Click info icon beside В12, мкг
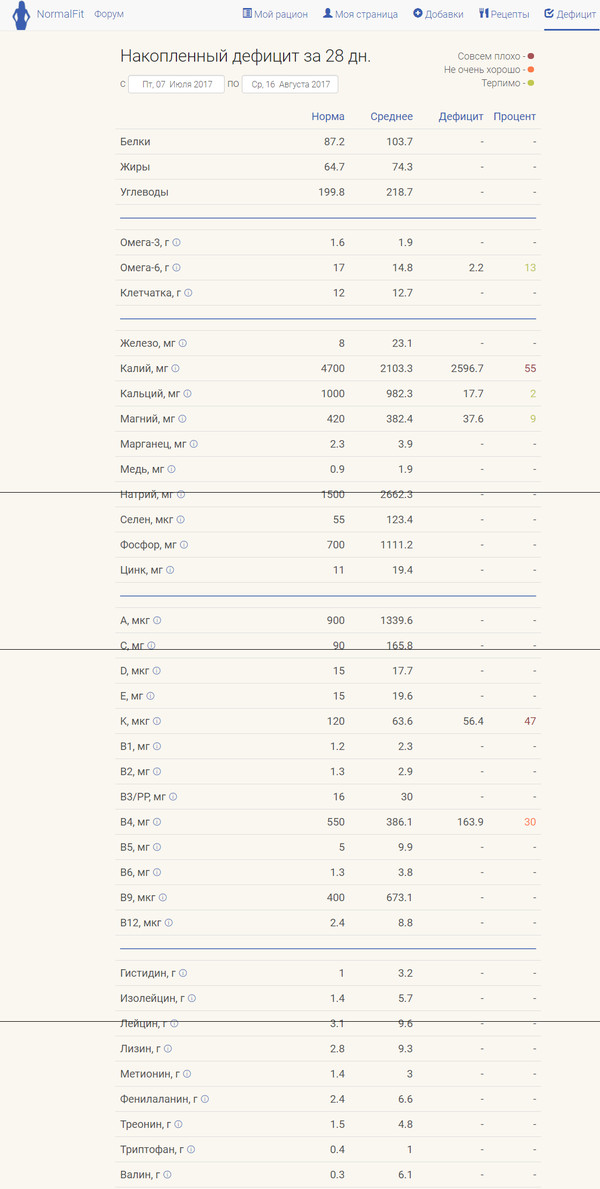 pos(169,923)
